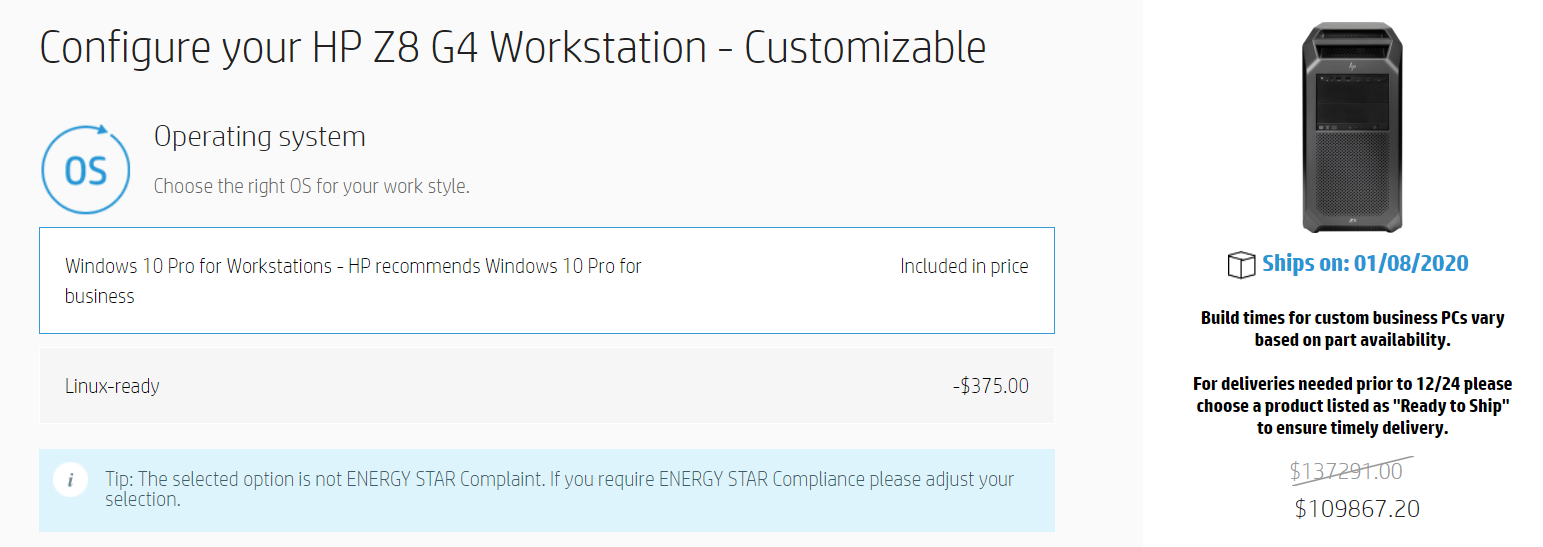Select Windows 10 Pro for Workstations option
This screenshot has height=547, width=1543.
click(x=547, y=281)
